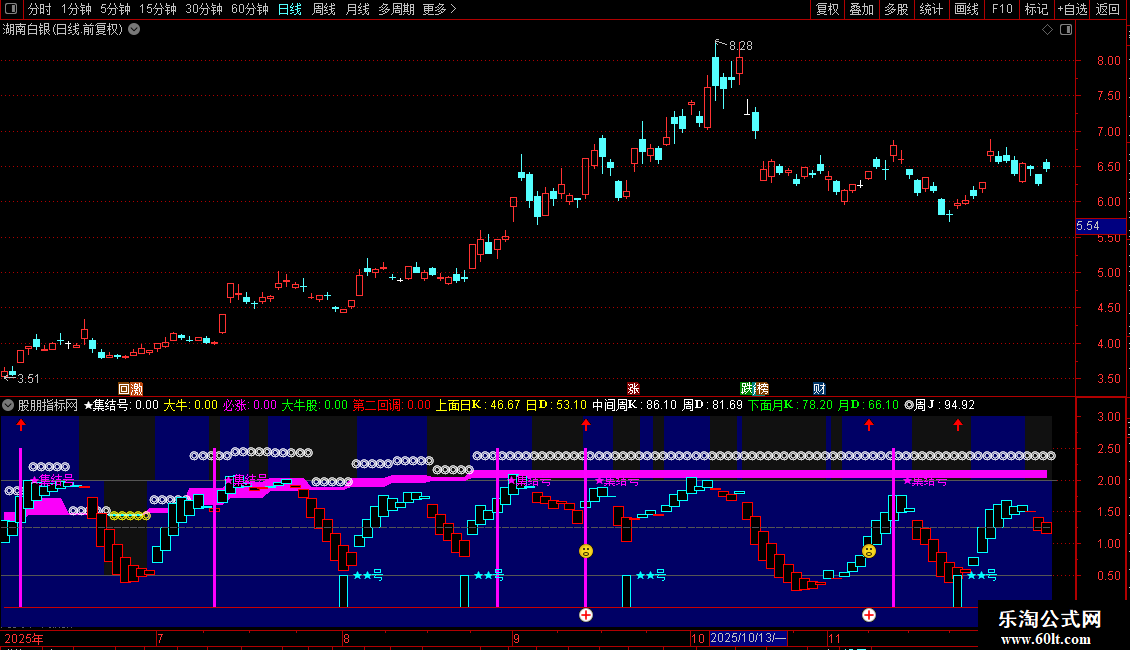Screen dimensions: 1130x650
Task: Click the 激 event marker under chart
Action: point(136,389)
